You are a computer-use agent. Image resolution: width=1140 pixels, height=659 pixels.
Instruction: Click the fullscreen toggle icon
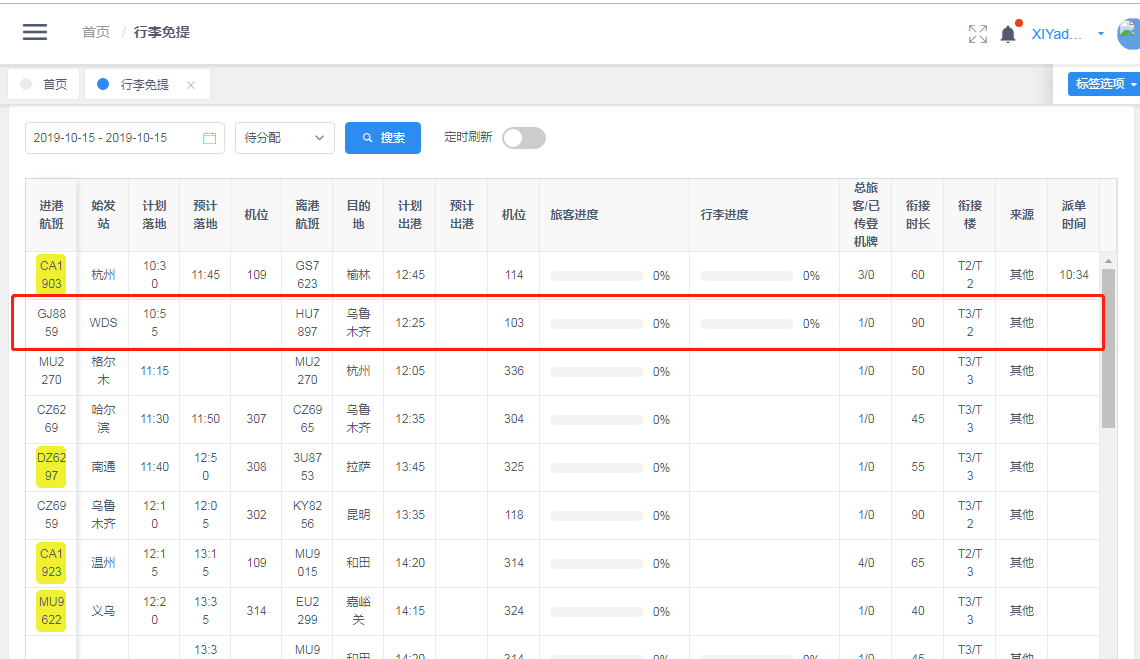point(978,33)
